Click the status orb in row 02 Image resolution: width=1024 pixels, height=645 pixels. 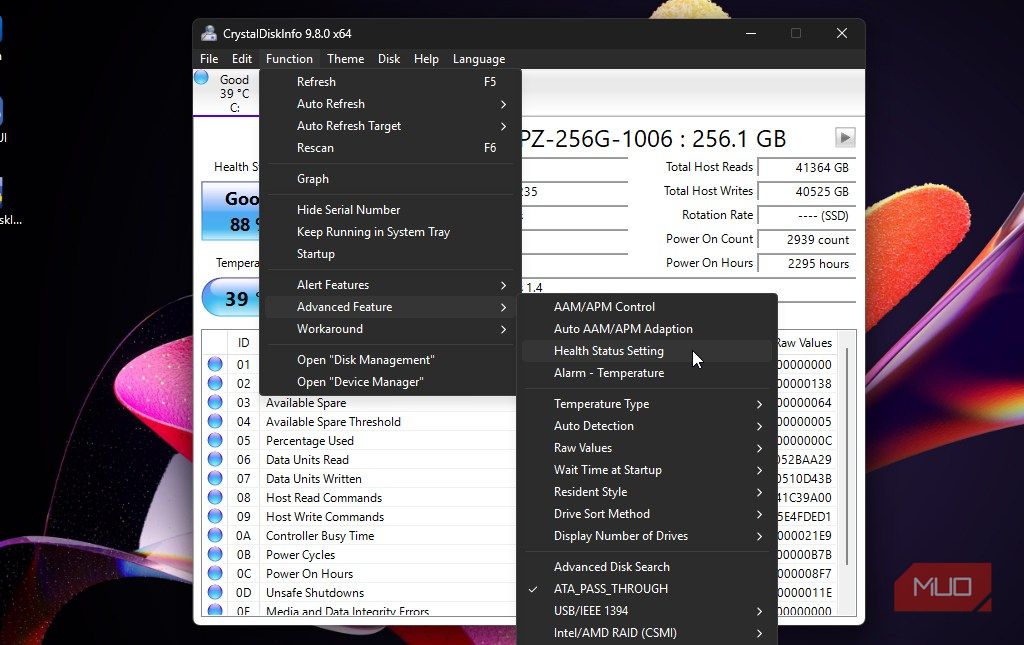point(215,383)
